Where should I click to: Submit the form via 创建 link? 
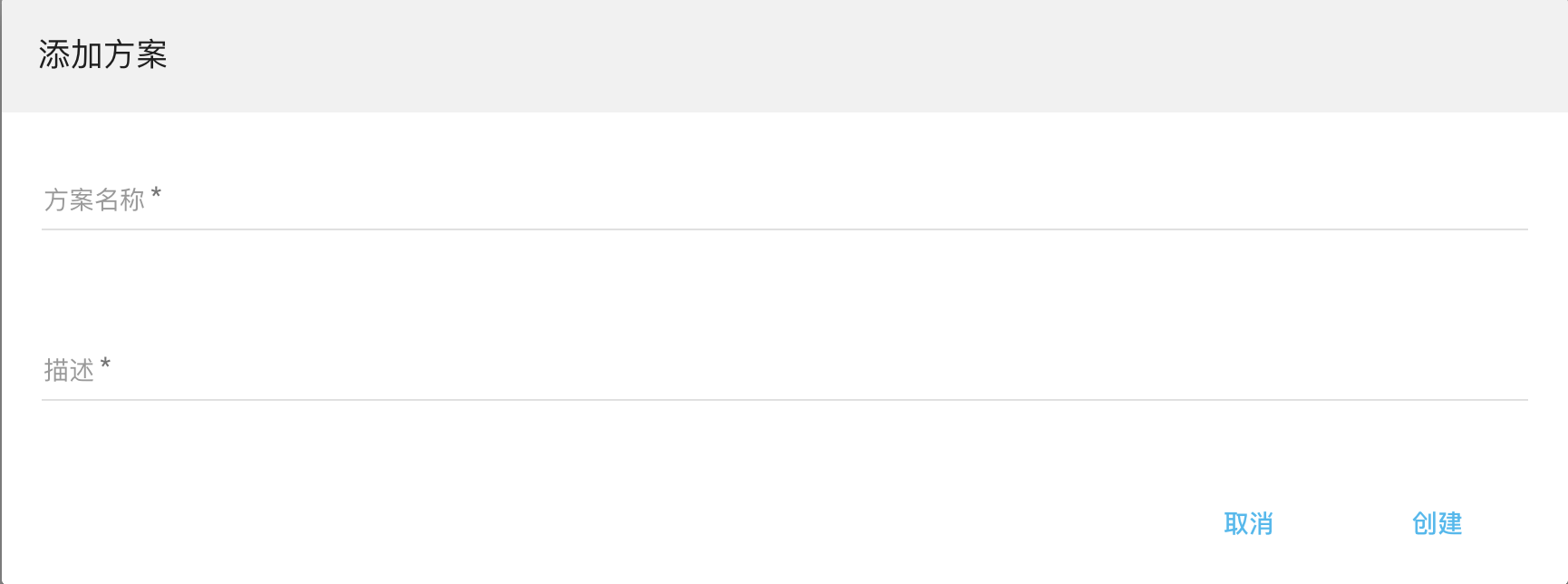pyautogui.click(x=1437, y=523)
